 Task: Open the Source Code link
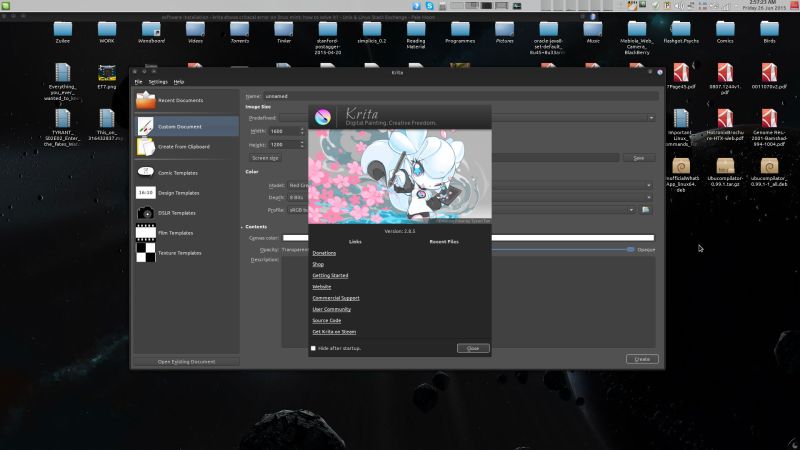[x=327, y=320]
